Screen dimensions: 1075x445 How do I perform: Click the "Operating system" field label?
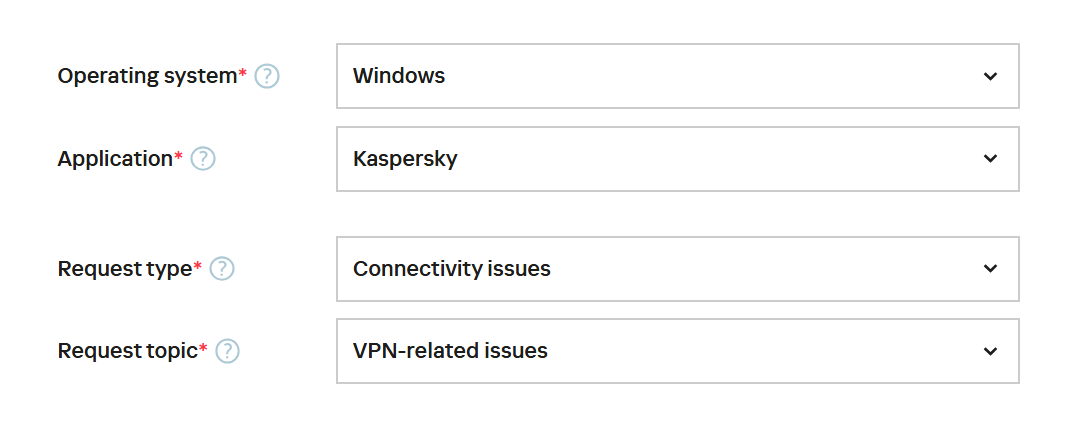click(147, 76)
